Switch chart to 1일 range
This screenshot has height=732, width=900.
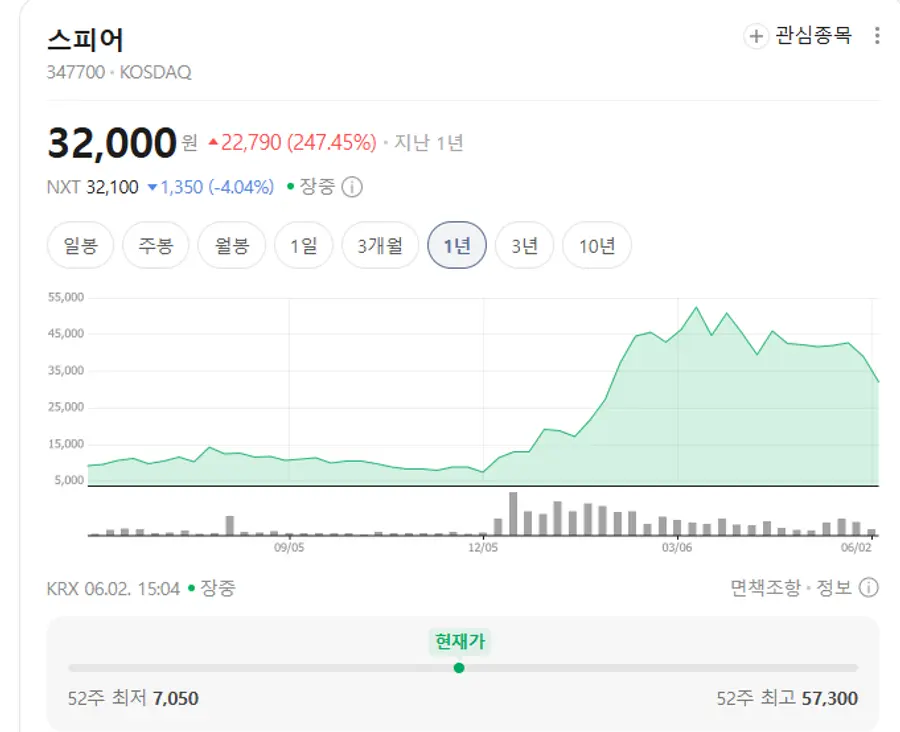304,245
